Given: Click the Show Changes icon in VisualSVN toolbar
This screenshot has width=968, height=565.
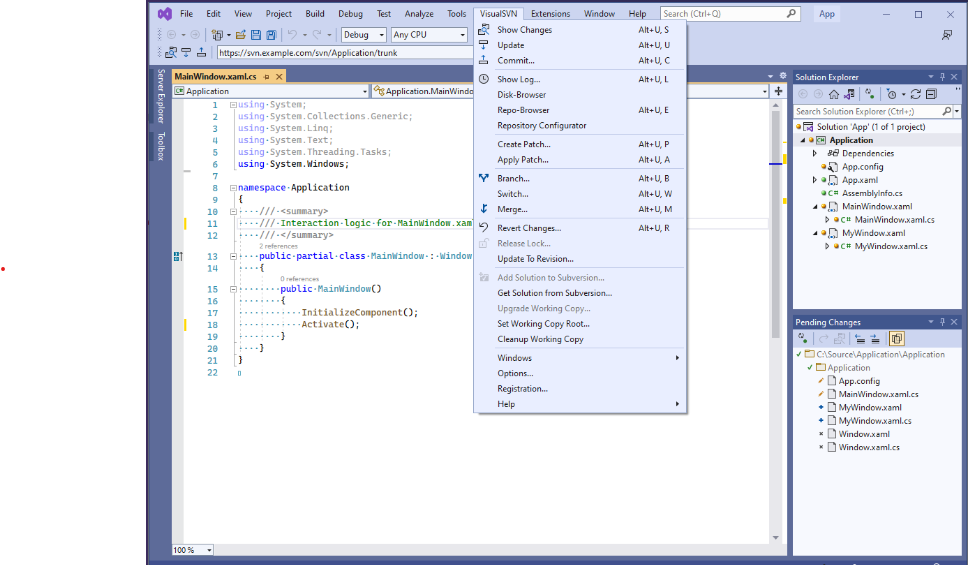Looking at the screenshot, I should click(x=170, y=53).
